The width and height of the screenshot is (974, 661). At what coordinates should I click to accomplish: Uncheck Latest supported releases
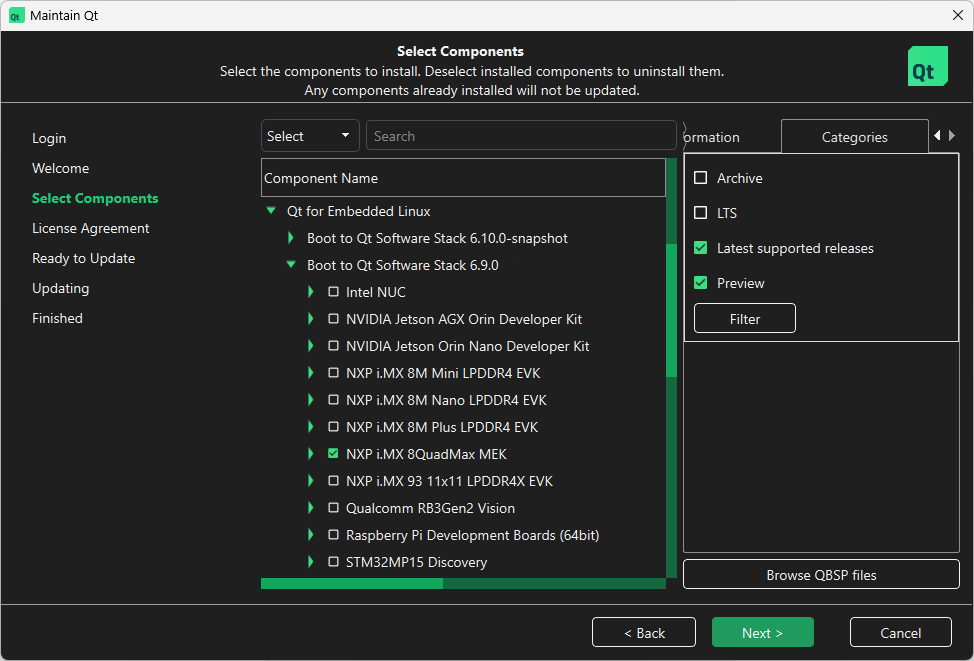(701, 248)
